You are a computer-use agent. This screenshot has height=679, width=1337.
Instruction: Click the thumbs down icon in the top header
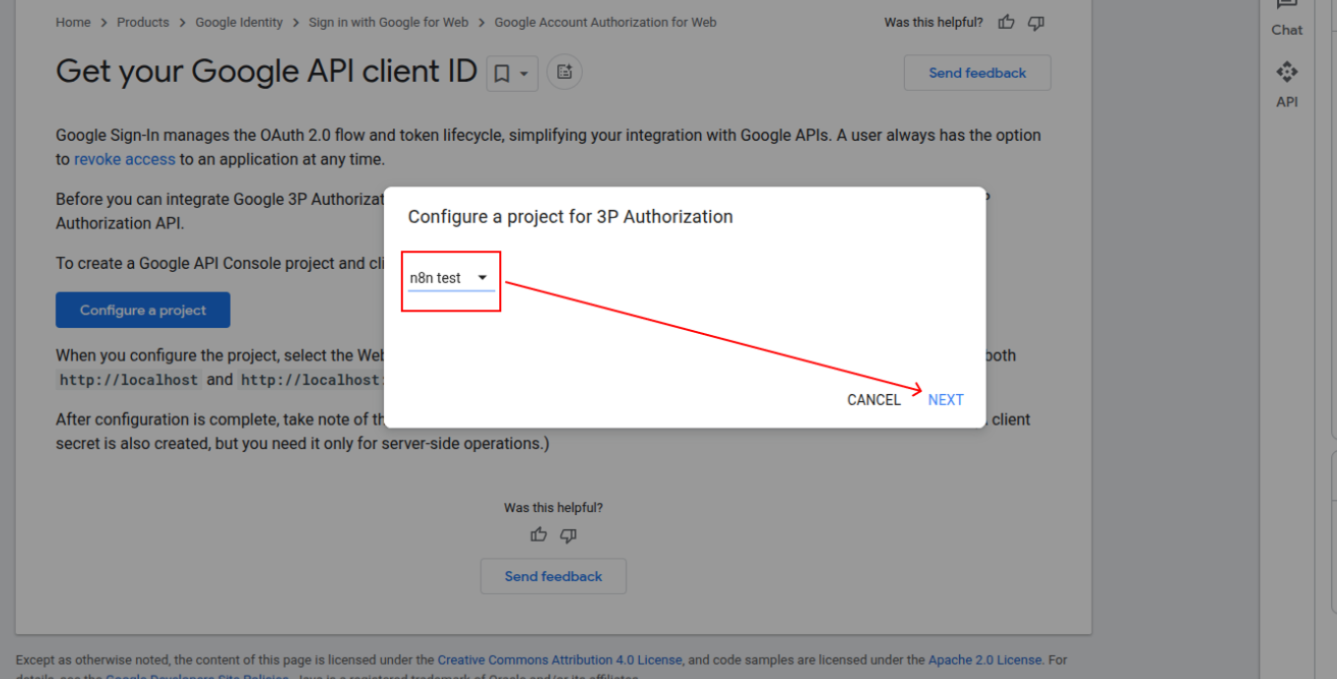pyautogui.click(x=1036, y=22)
